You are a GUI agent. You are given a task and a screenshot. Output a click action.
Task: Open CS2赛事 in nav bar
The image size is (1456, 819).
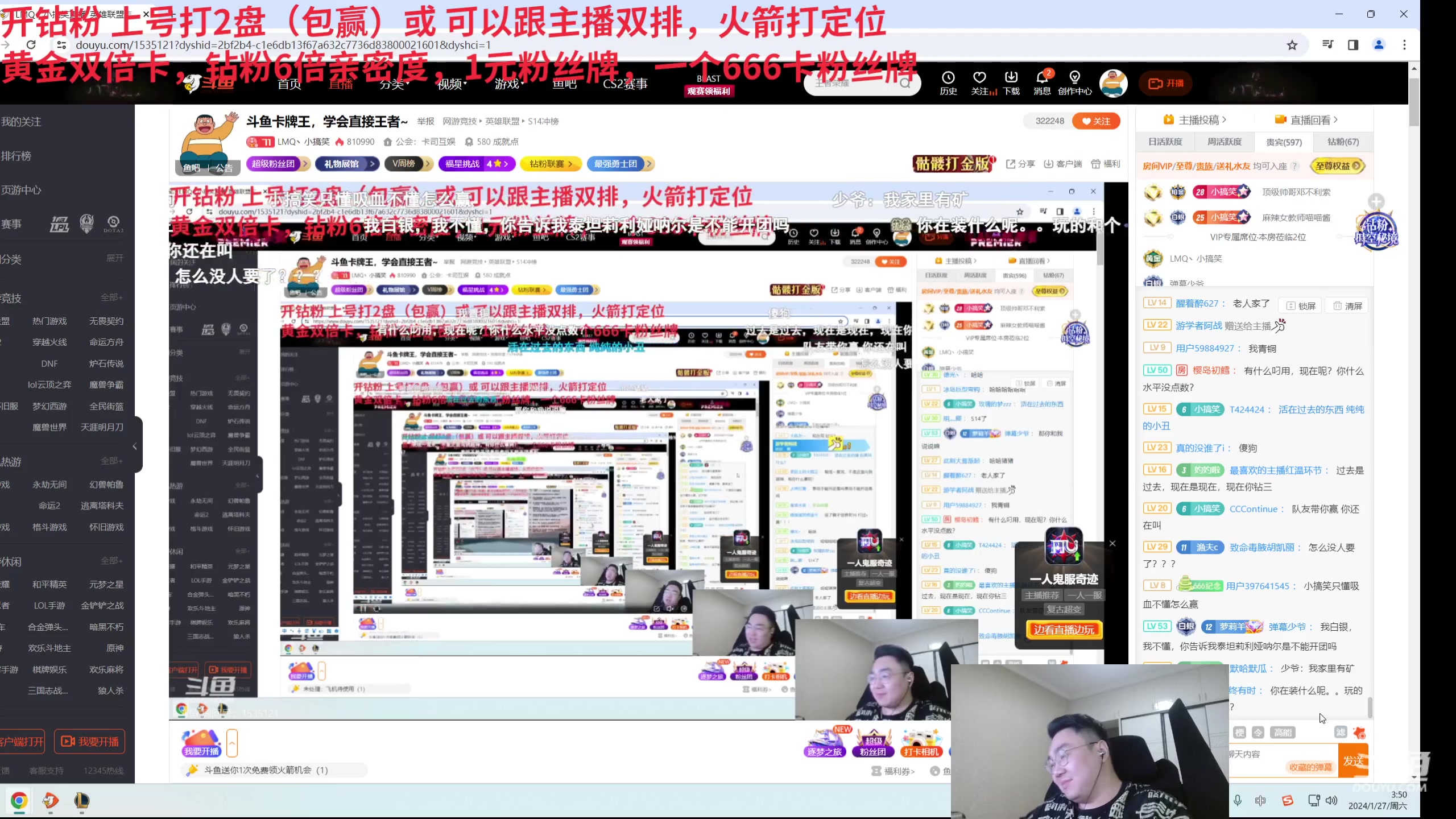click(625, 84)
